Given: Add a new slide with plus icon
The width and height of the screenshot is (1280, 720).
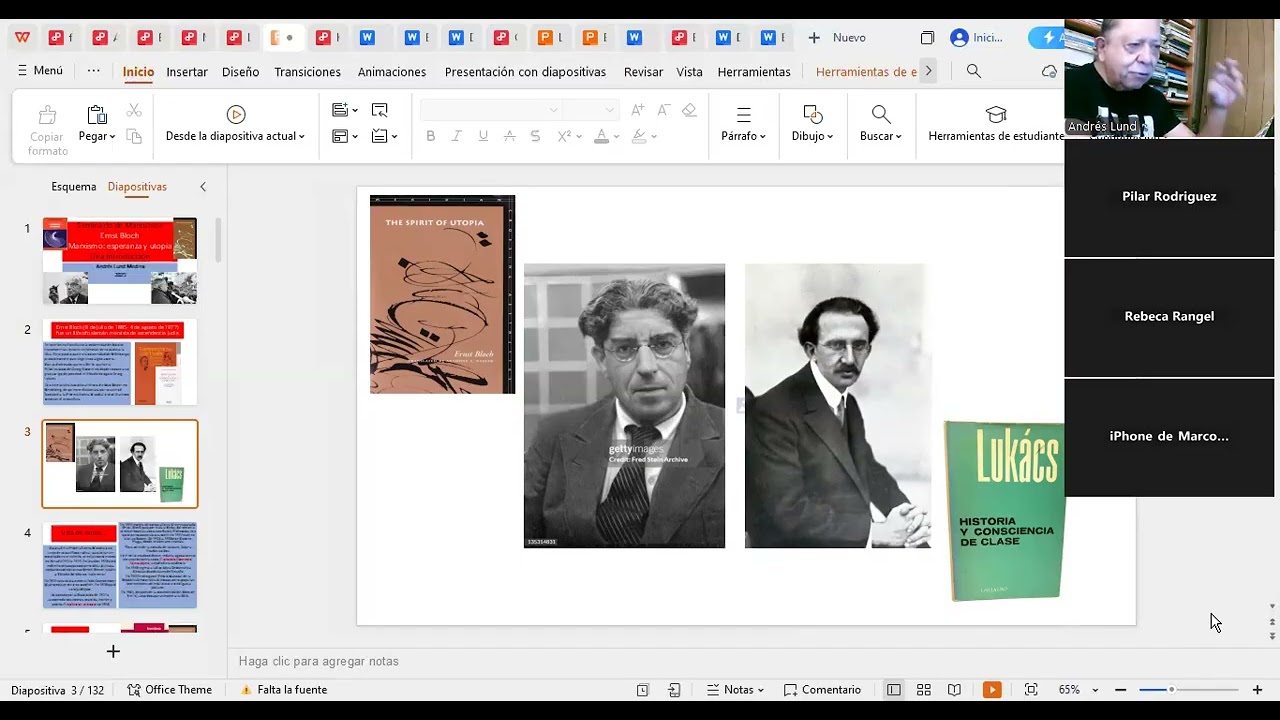Looking at the screenshot, I should point(113,651).
